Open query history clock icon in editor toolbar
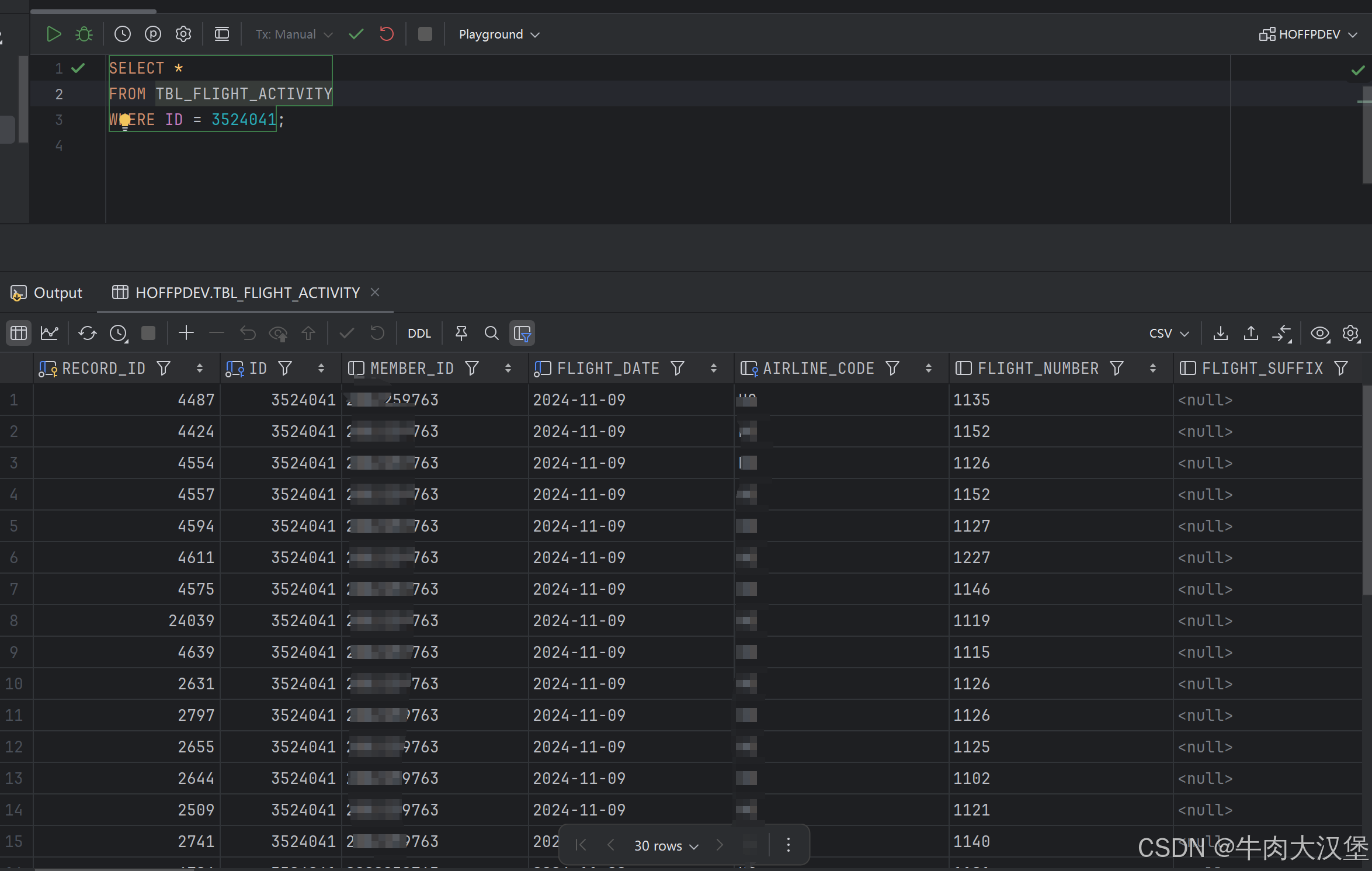This screenshot has width=1372, height=871. click(122, 34)
